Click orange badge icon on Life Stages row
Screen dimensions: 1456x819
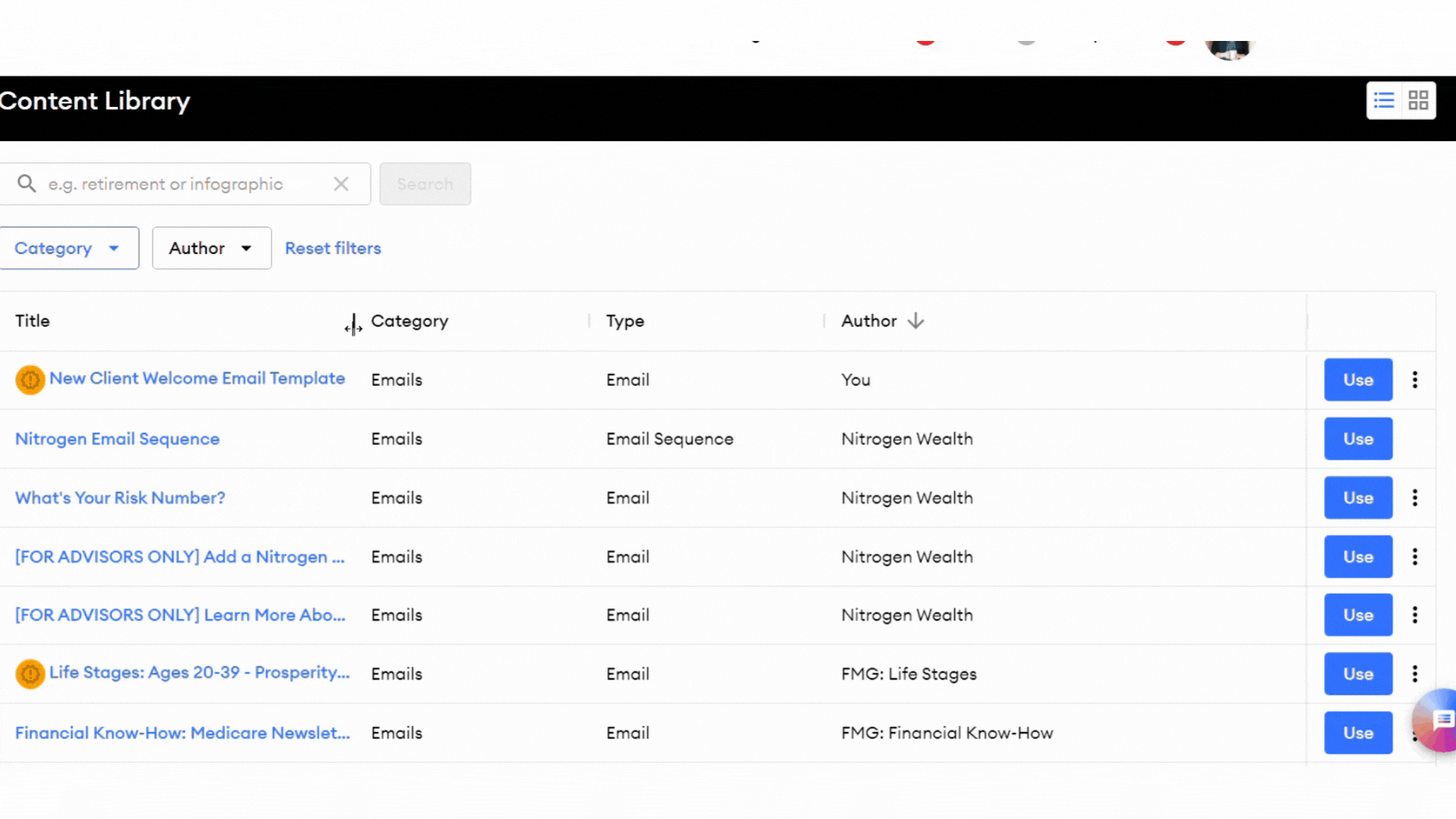[30, 673]
